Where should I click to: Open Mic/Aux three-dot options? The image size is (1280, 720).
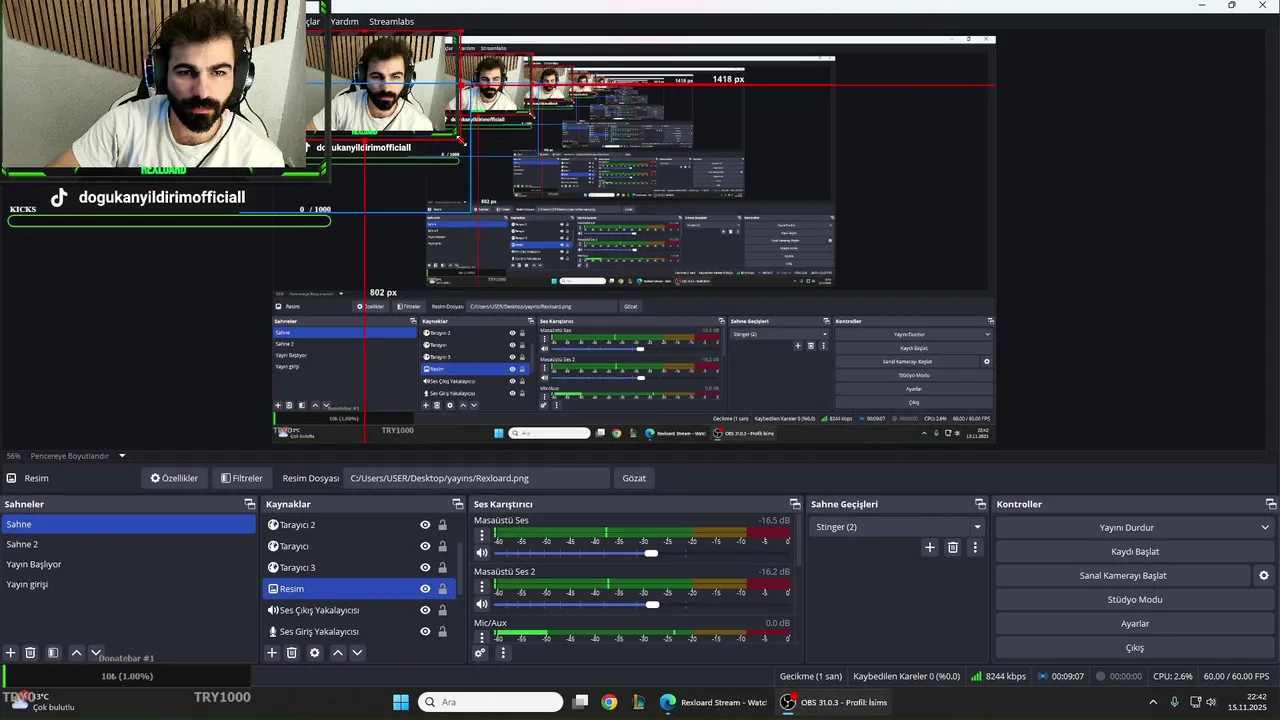coord(482,638)
